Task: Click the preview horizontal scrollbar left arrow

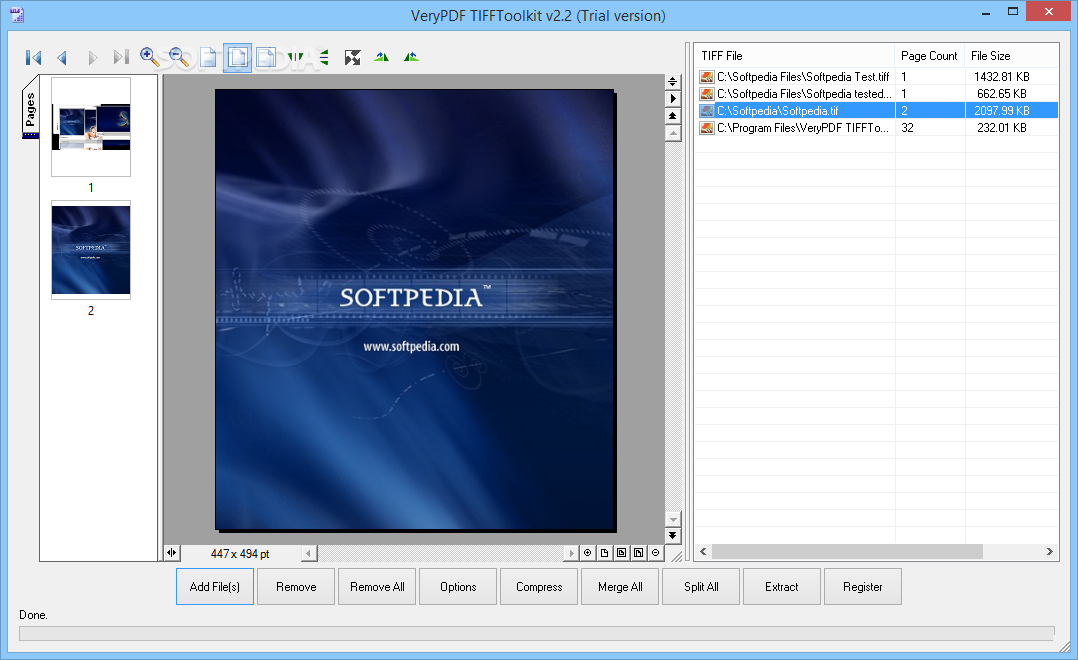Action: click(309, 553)
